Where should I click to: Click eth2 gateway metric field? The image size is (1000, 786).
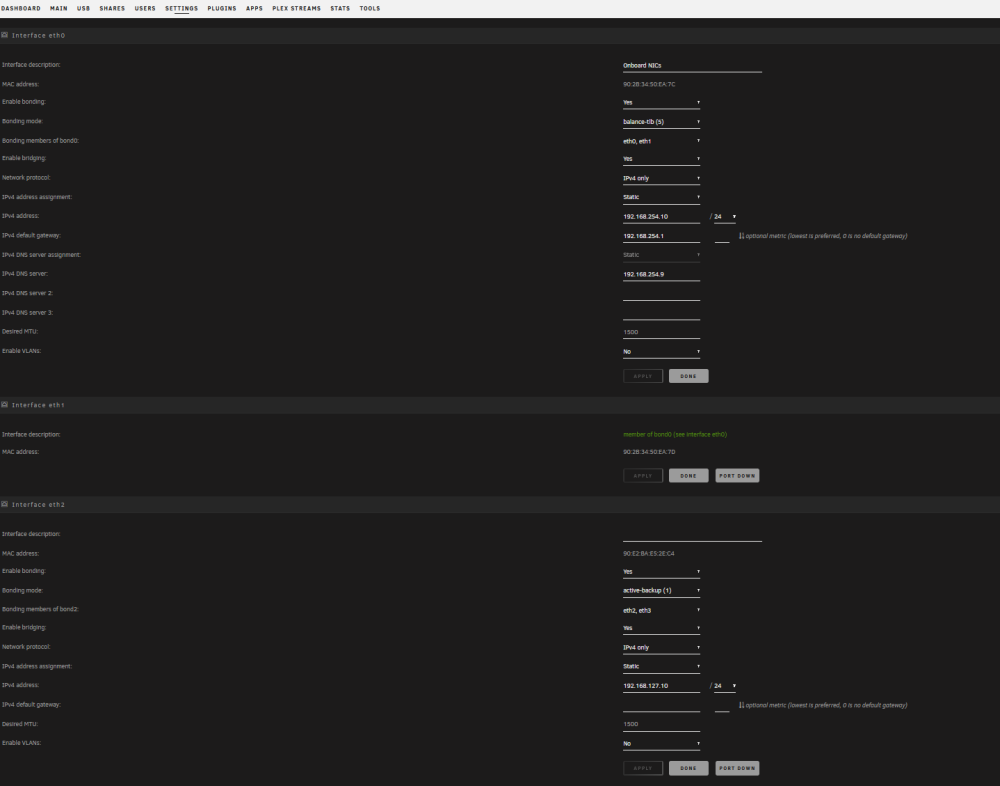pyautogui.click(x=722, y=705)
